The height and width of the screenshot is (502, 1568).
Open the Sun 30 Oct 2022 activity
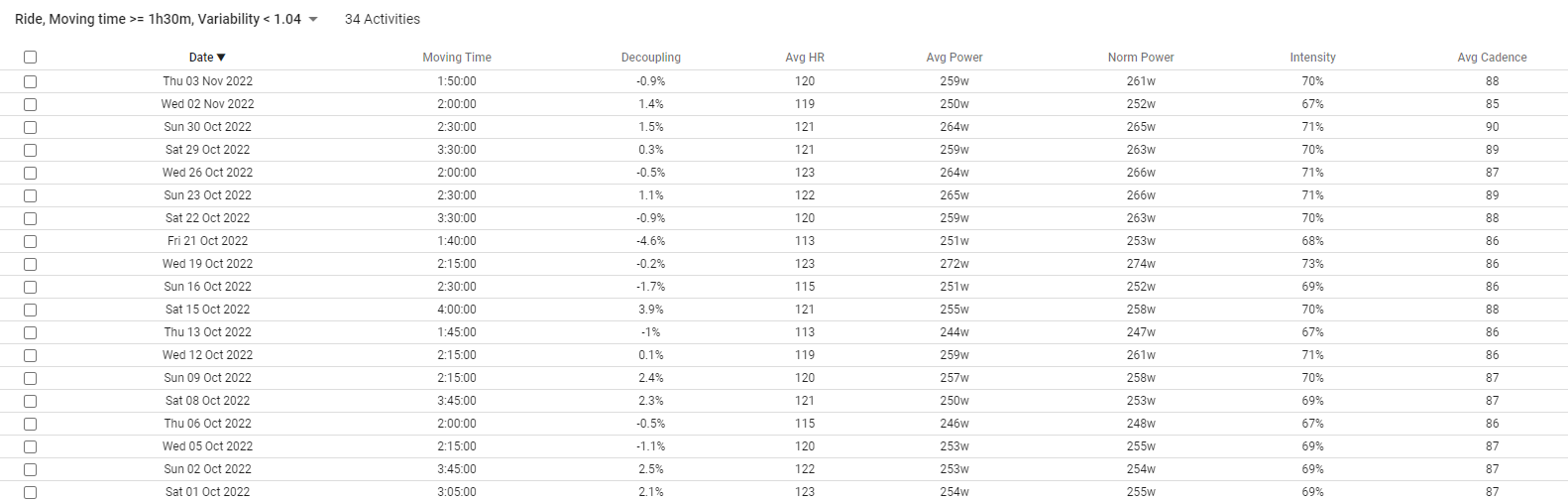(x=208, y=127)
